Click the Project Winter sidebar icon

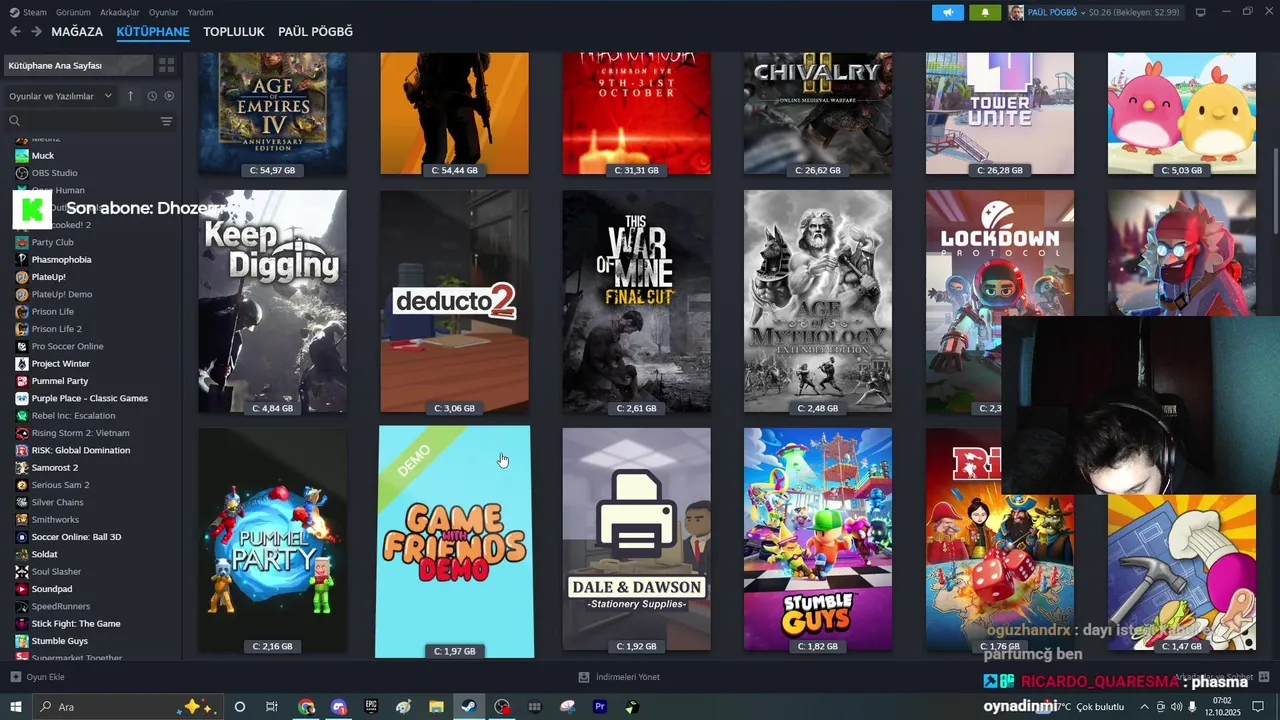point(22,363)
